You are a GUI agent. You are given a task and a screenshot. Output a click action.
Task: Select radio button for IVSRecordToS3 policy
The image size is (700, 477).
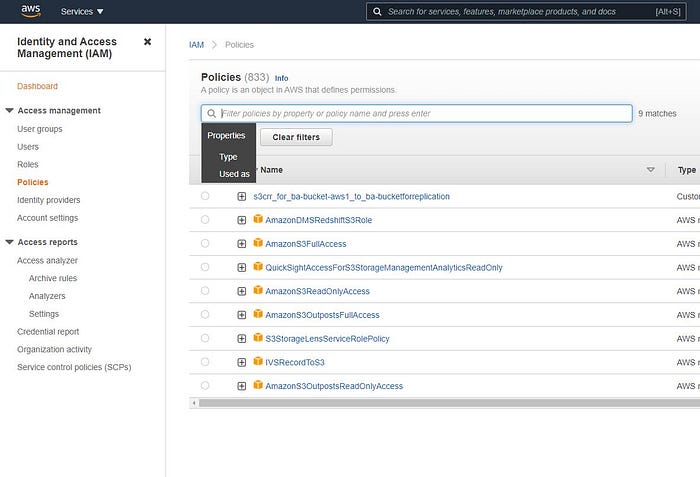[x=205, y=362]
